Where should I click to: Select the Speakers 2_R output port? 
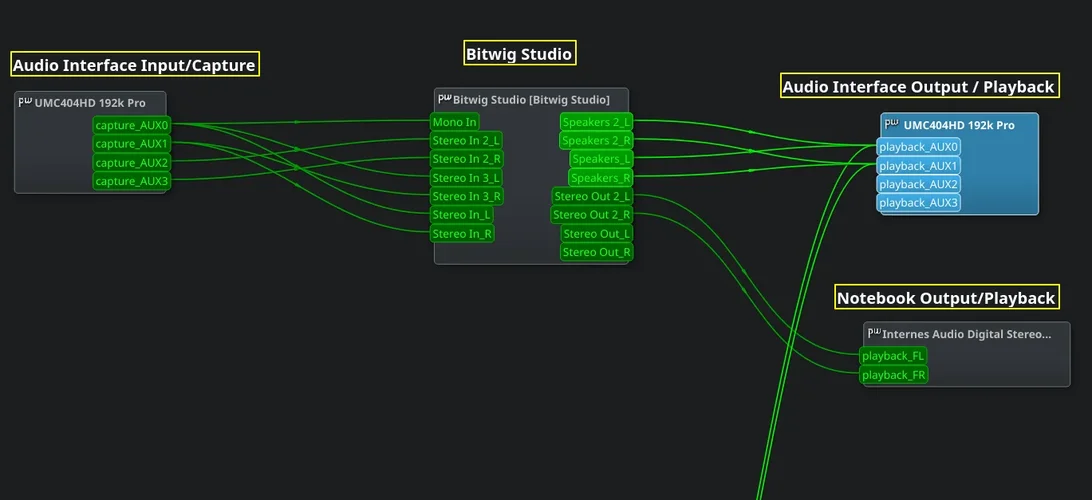pyautogui.click(x=596, y=141)
